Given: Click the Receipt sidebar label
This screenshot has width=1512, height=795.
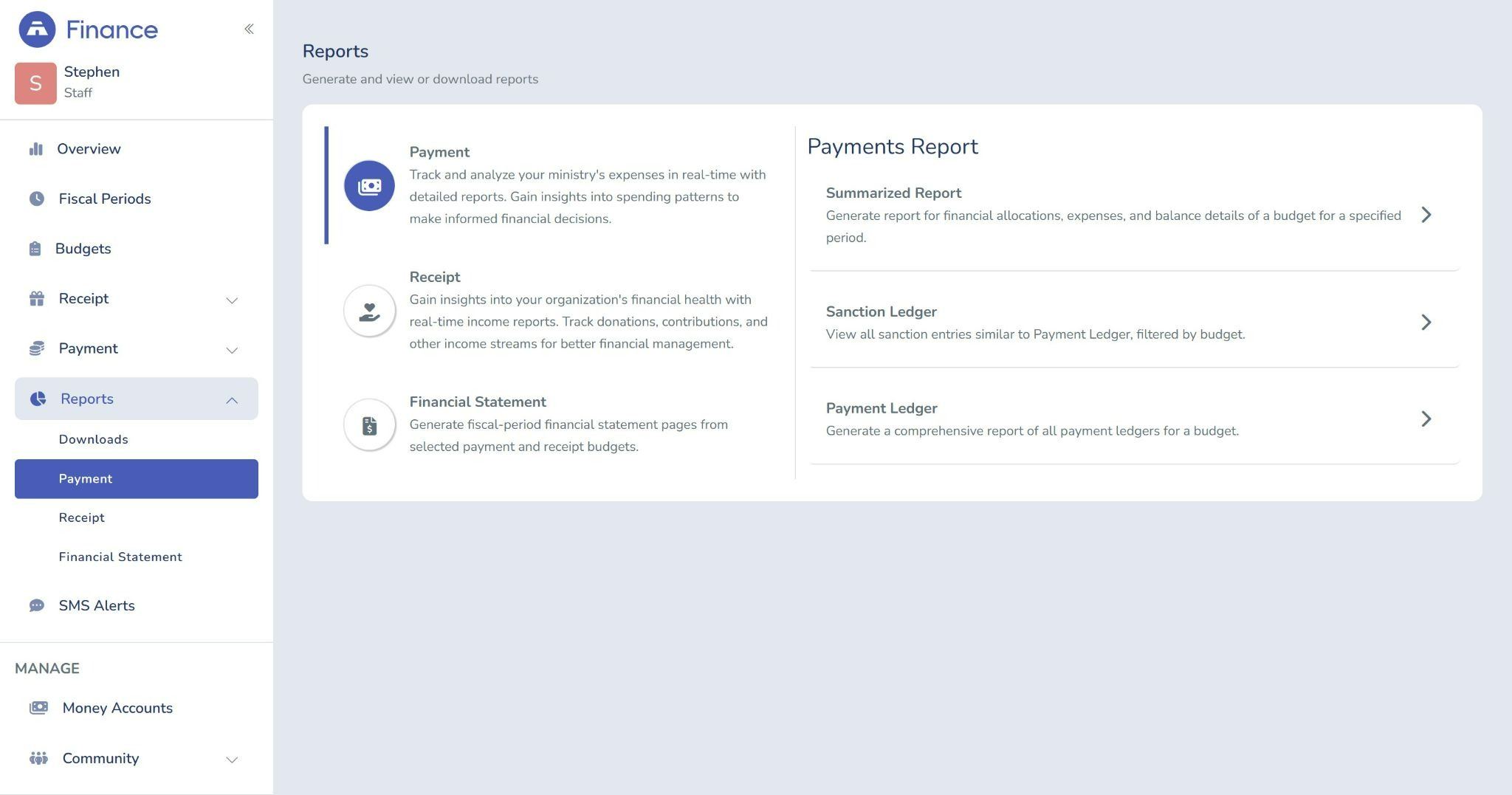Looking at the screenshot, I should [x=83, y=298].
